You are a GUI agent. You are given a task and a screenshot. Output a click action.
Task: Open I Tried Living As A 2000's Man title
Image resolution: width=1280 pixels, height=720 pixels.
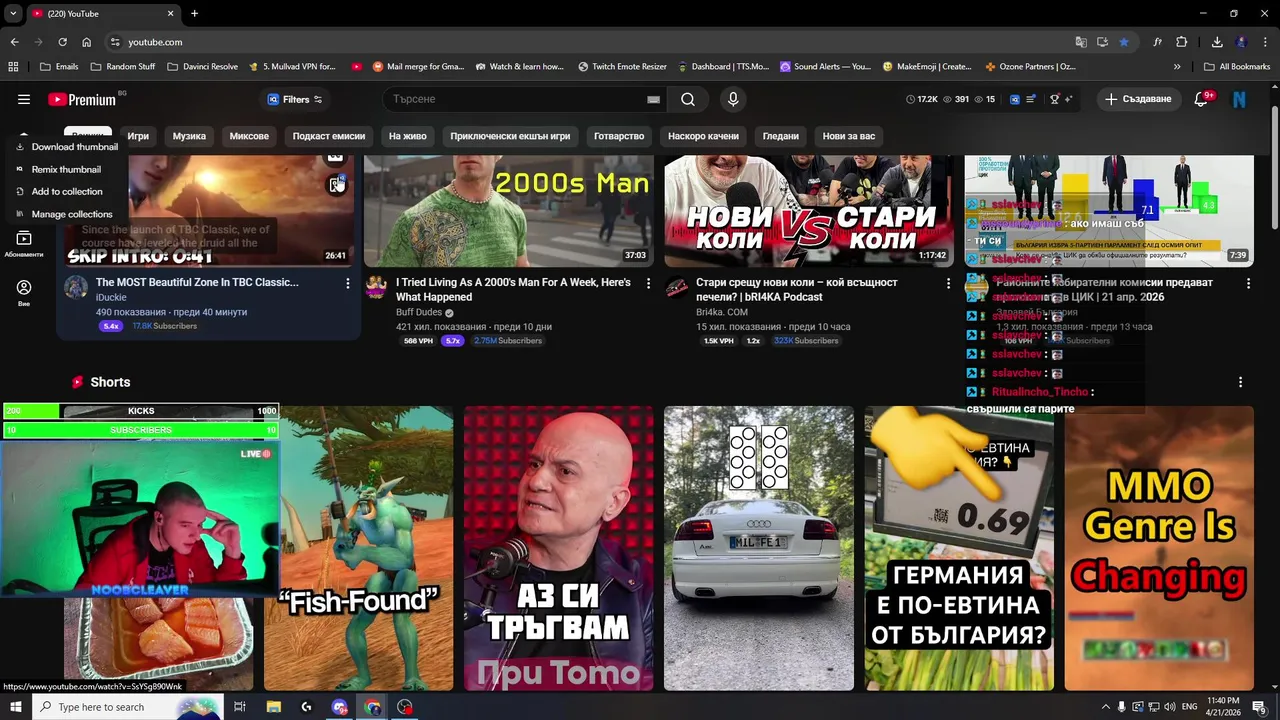pos(513,290)
